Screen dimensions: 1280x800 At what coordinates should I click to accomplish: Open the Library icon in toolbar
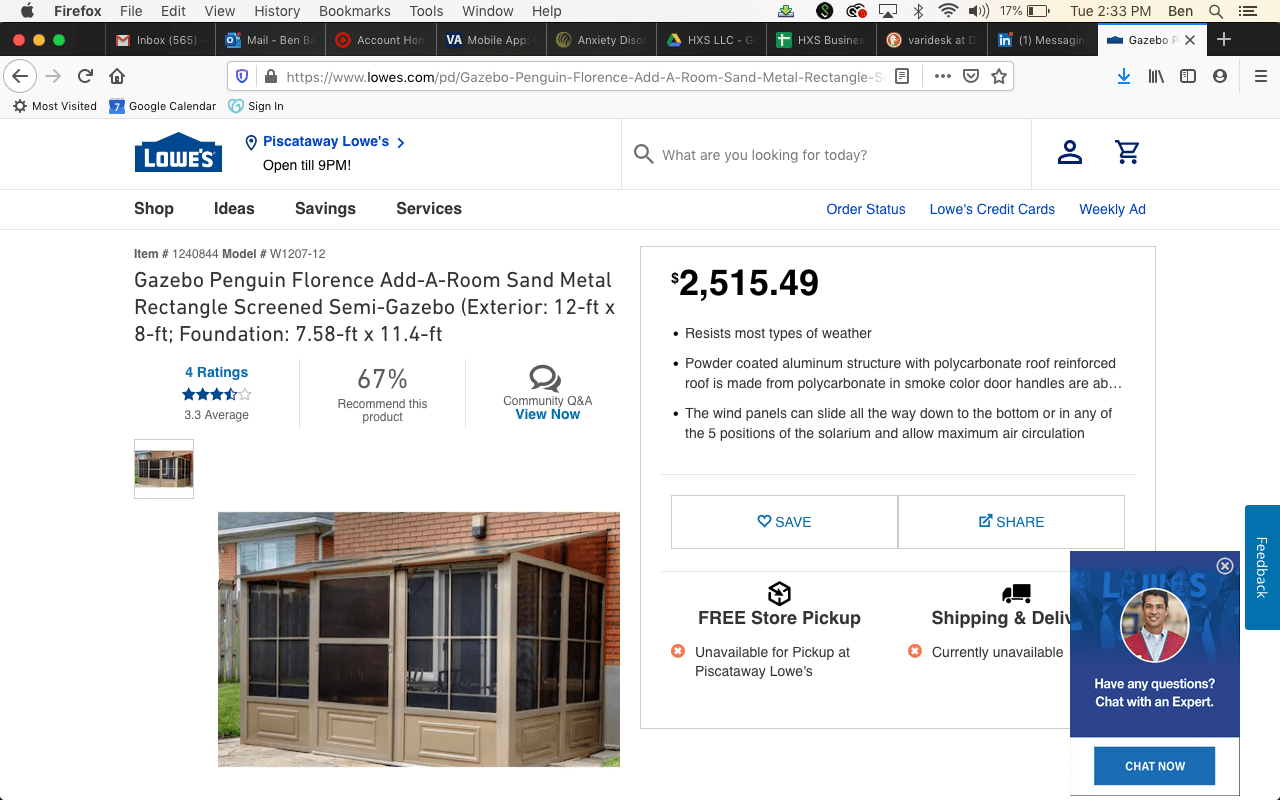pos(1156,76)
